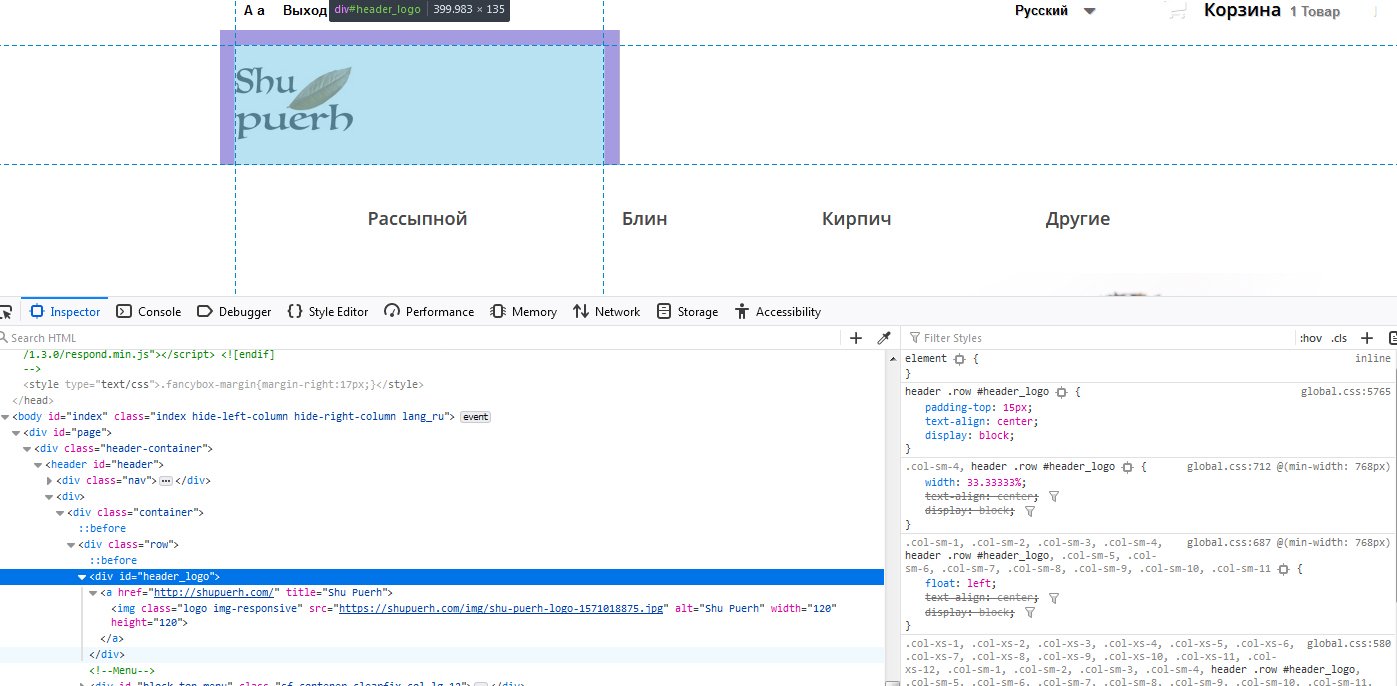This screenshot has height=686, width=1397.
Task: Focus the Filter Styles field
Action: (1100, 338)
